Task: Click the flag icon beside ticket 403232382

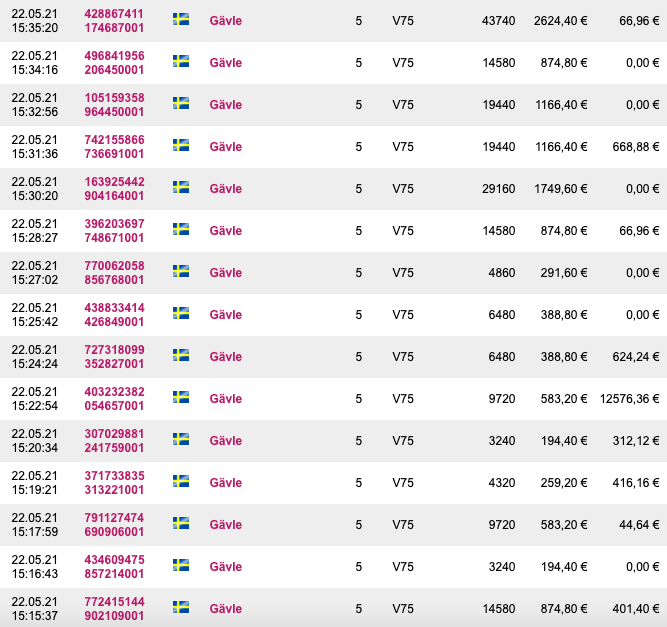Action: [x=181, y=397]
